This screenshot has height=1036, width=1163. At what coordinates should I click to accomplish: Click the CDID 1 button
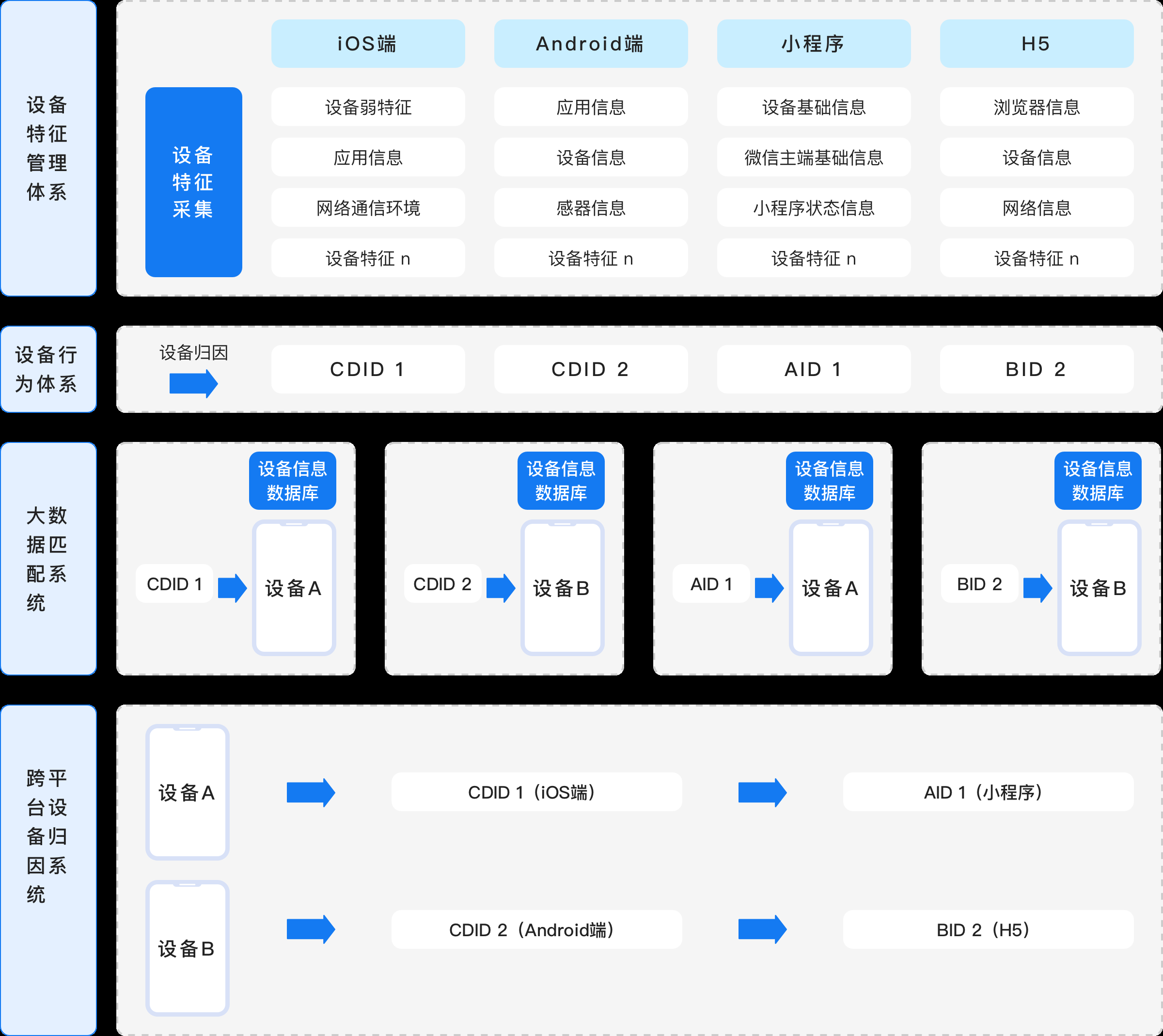point(368,369)
